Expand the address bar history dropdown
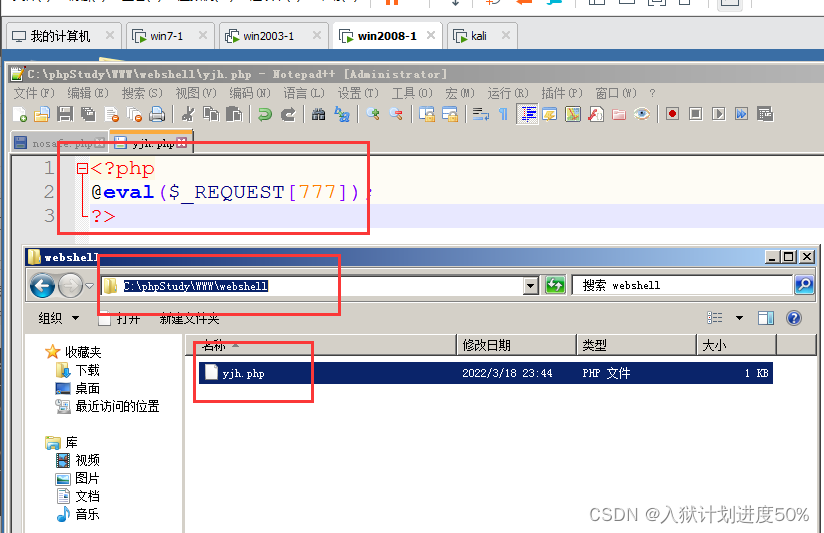The height and width of the screenshot is (533, 824). point(531,286)
